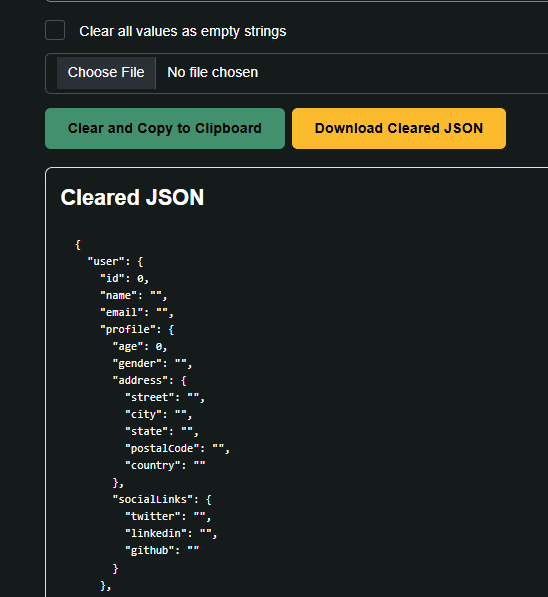The height and width of the screenshot is (597, 548).
Task: Enable 'Clear all values as empty strings' checkbox
Action: pyautogui.click(x=55, y=30)
